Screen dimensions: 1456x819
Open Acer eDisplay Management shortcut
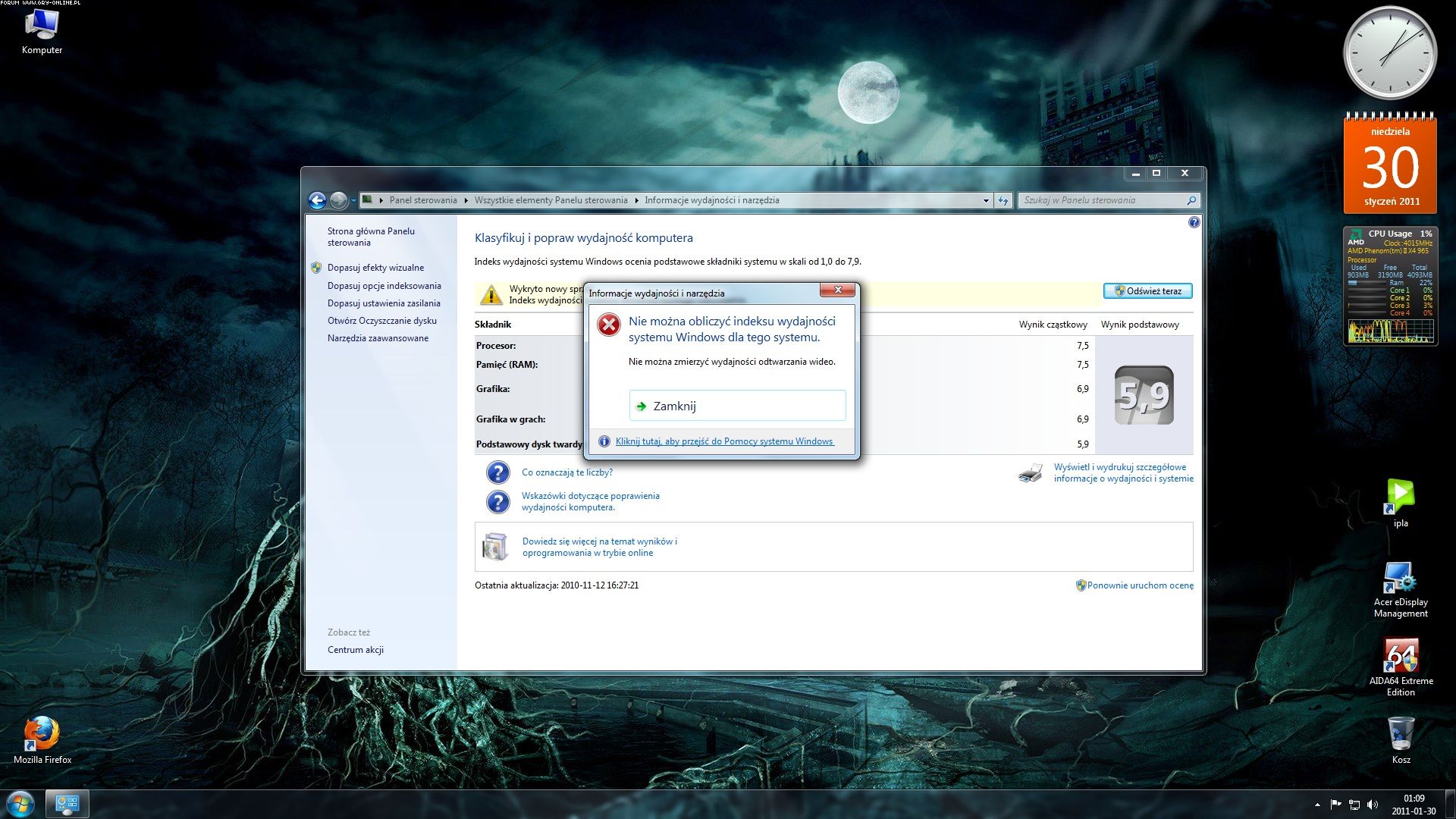pyautogui.click(x=1401, y=590)
